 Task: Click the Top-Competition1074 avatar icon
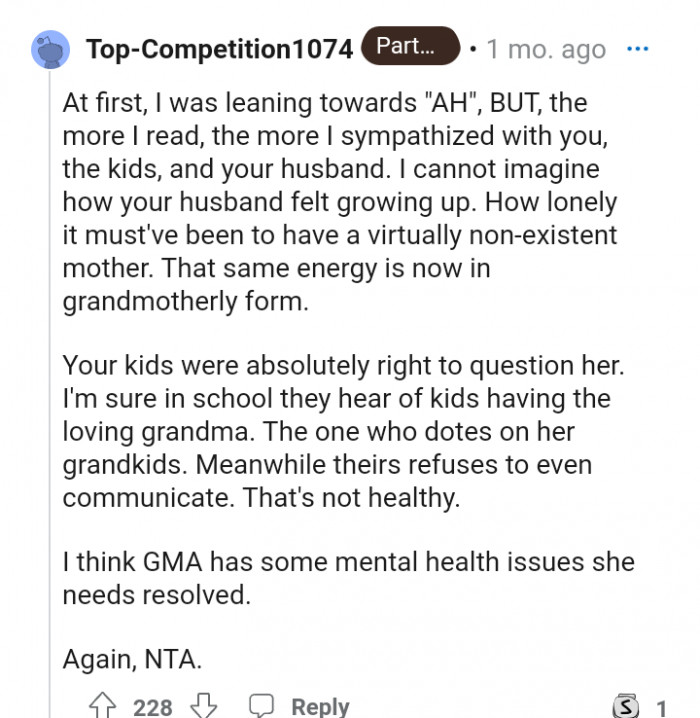[x=51, y=49]
